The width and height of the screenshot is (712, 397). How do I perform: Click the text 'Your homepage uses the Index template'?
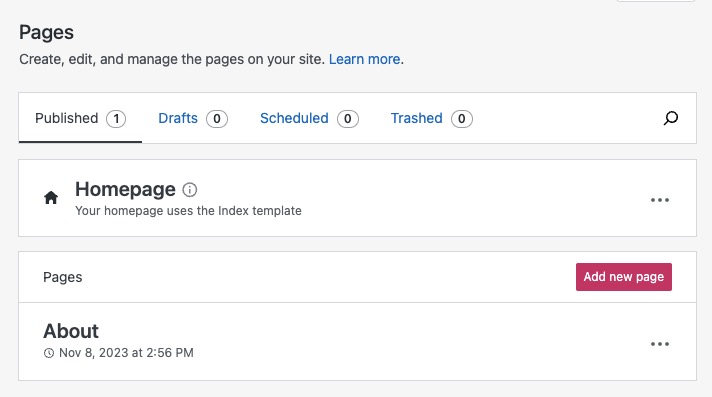(x=188, y=211)
